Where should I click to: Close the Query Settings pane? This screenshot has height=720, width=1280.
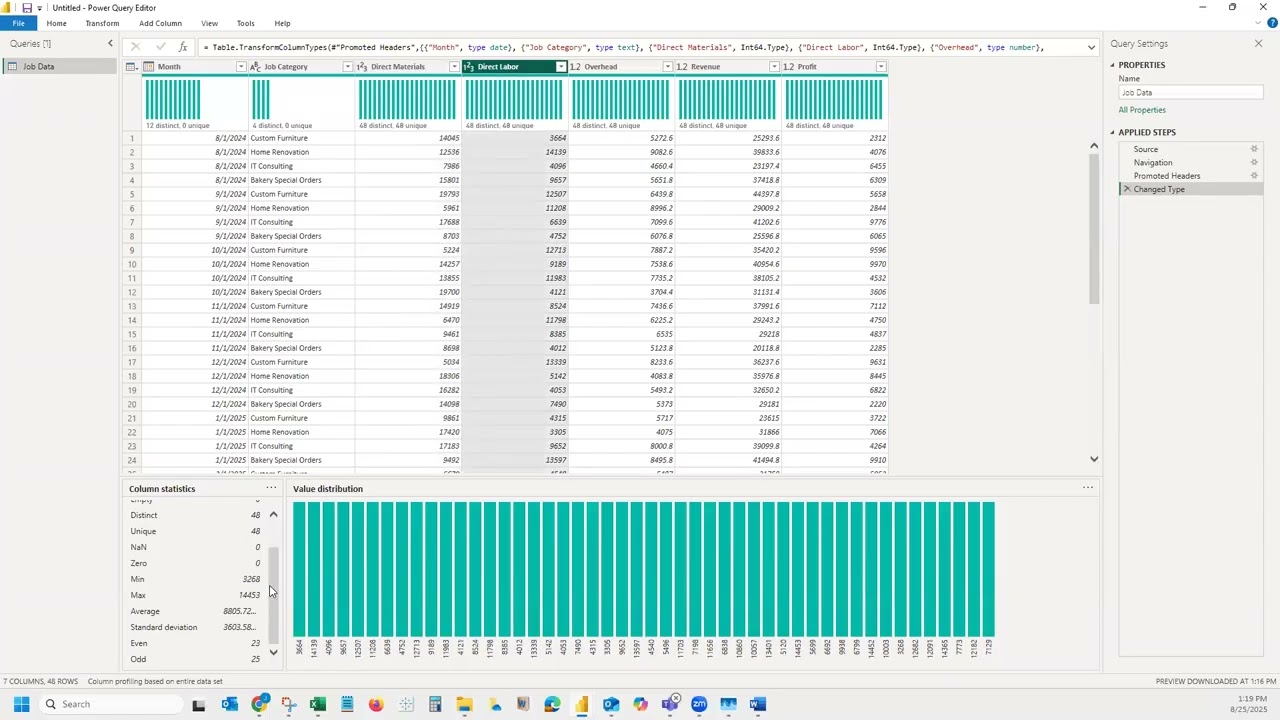coord(1258,43)
